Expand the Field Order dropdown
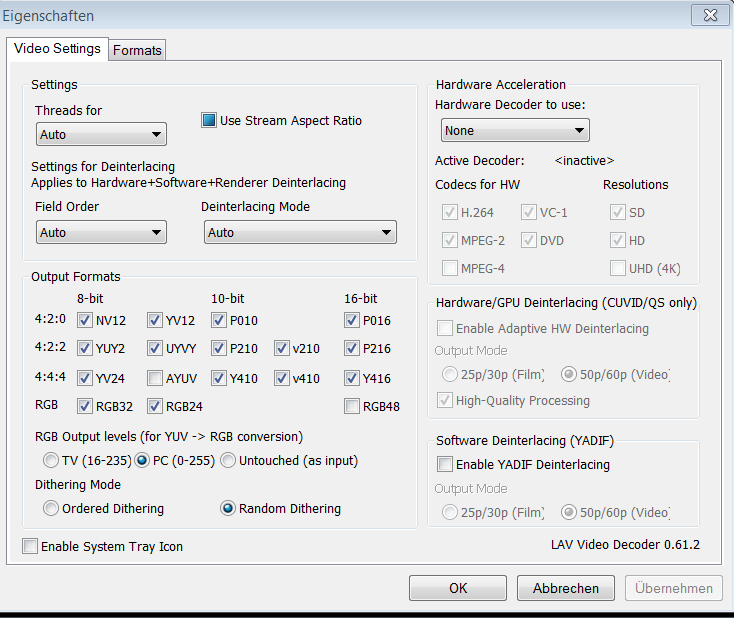The width and height of the screenshot is (734, 618). (x=101, y=232)
